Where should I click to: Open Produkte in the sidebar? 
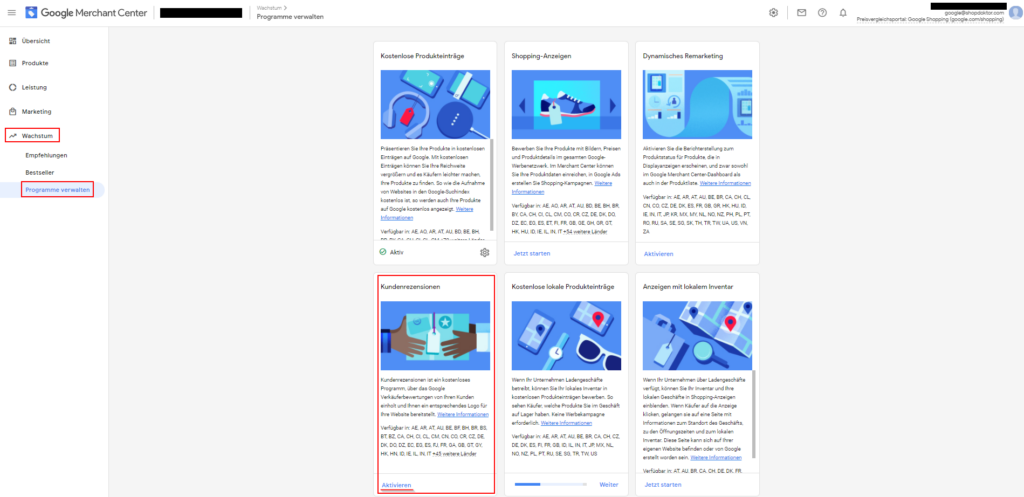pyautogui.click(x=36, y=63)
